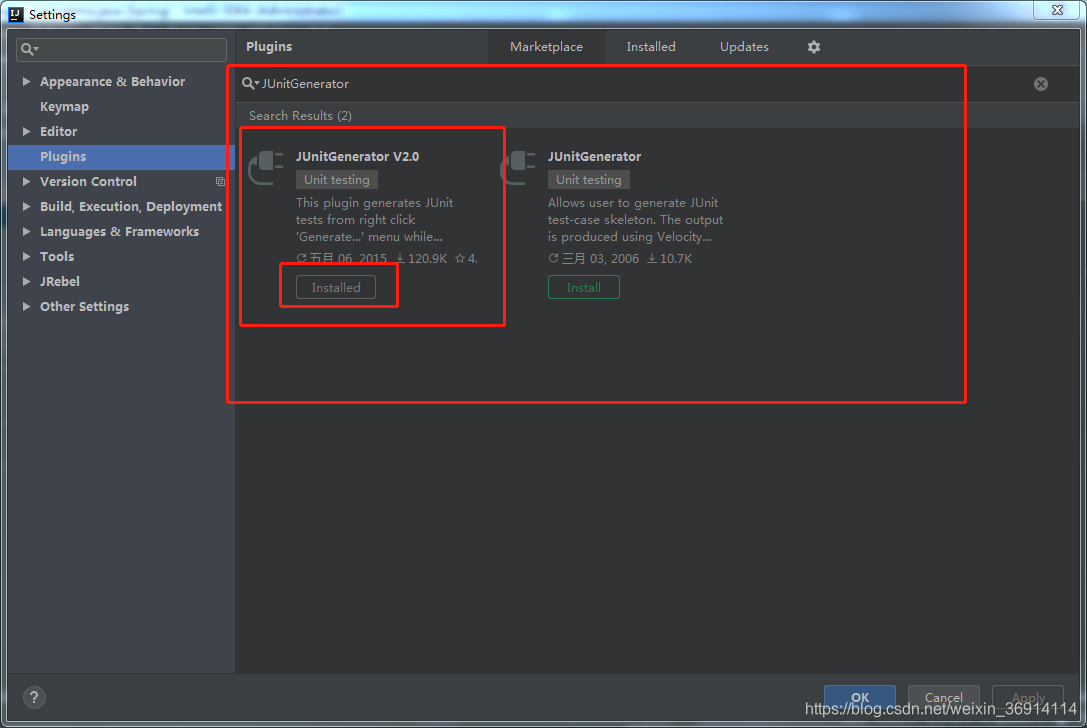Click Unit testing tag of older JUnitGenerator
The width and height of the screenshot is (1087, 728).
pos(589,180)
